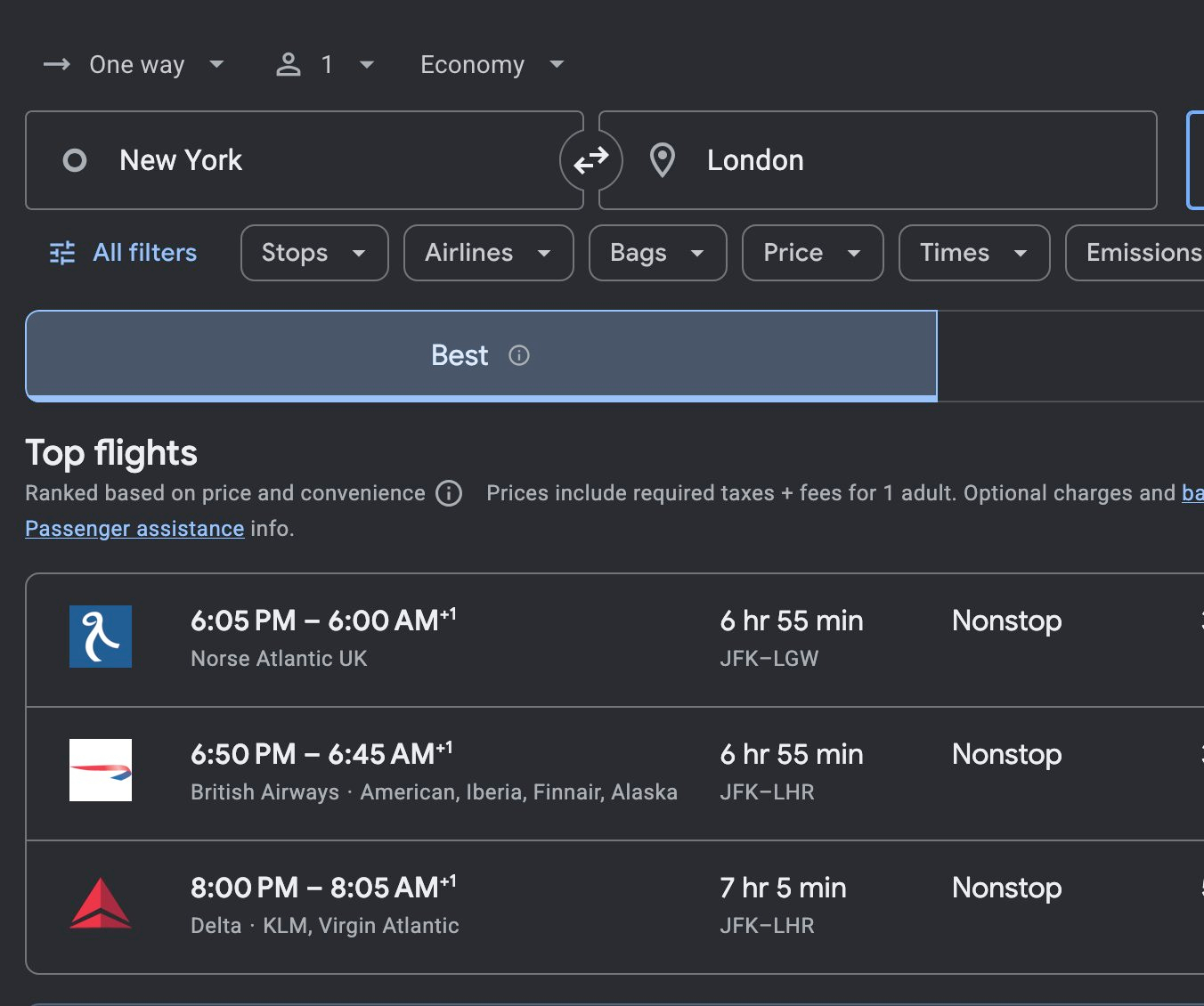Click the London destination pin icon
The image size is (1204, 1006).
662,161
